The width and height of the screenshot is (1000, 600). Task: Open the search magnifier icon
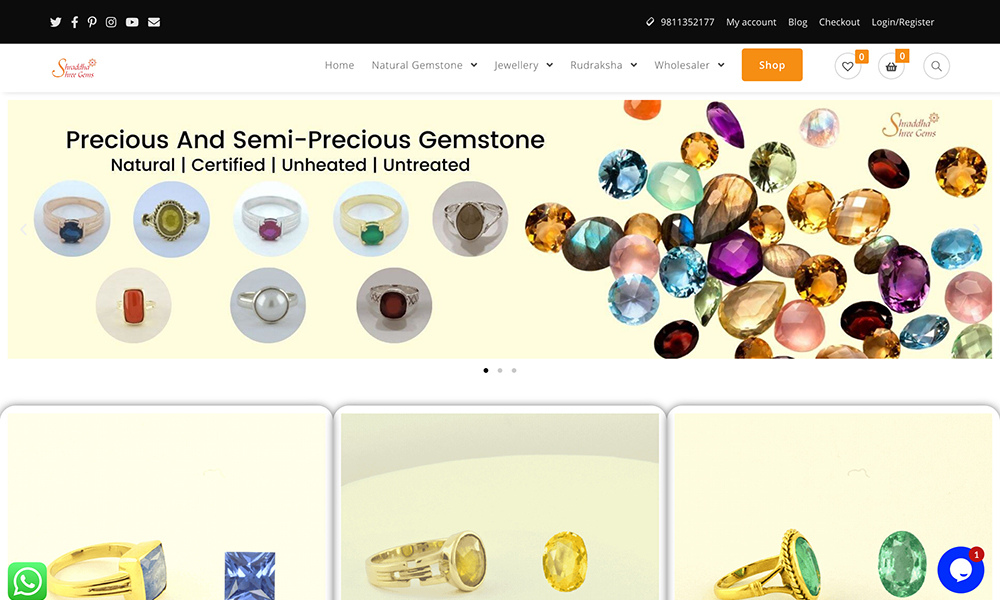pyautogui.click(x=936, y=66)
